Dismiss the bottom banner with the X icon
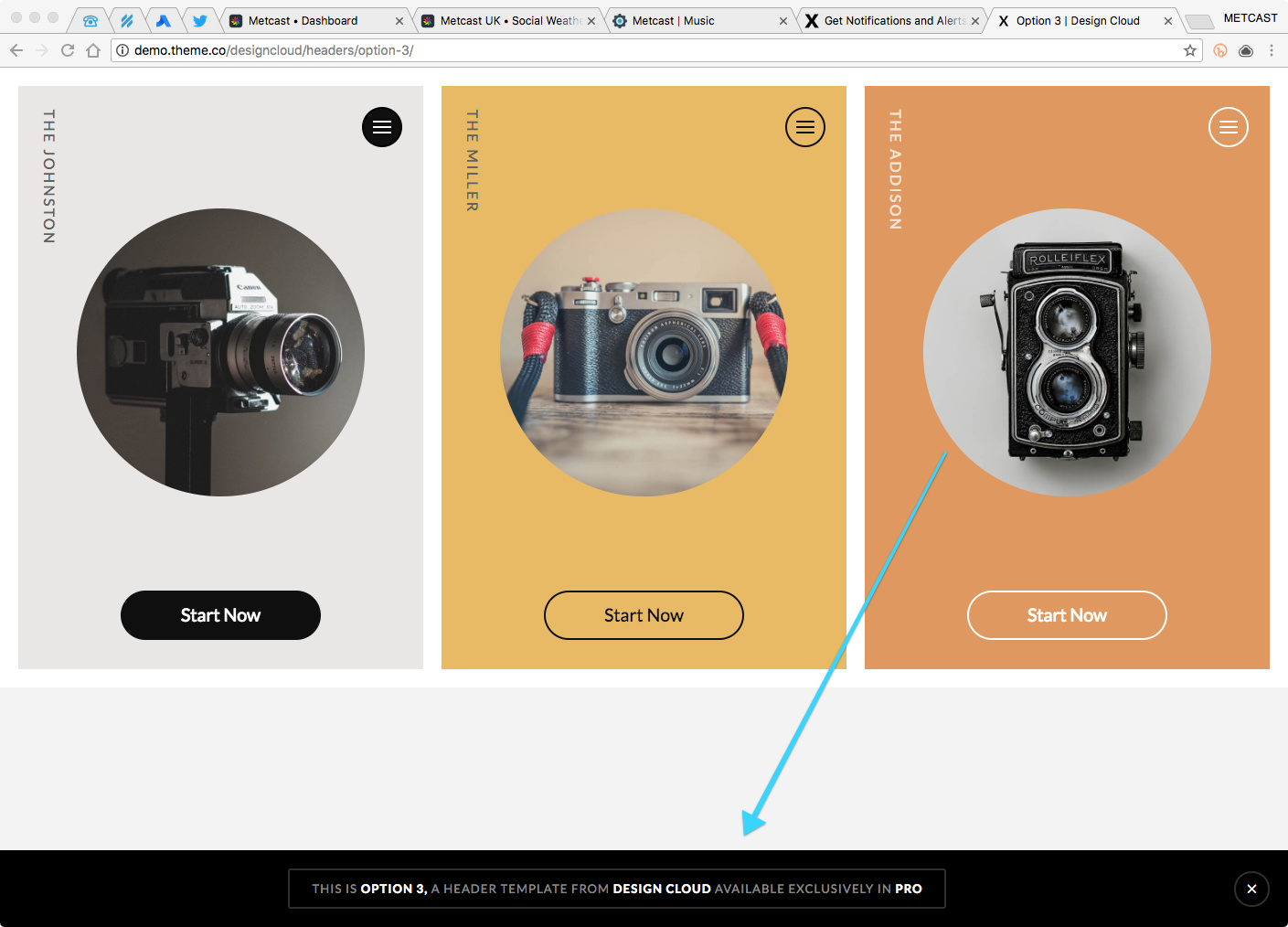This screenshot has height=927, width=1288. (1251, 889)
